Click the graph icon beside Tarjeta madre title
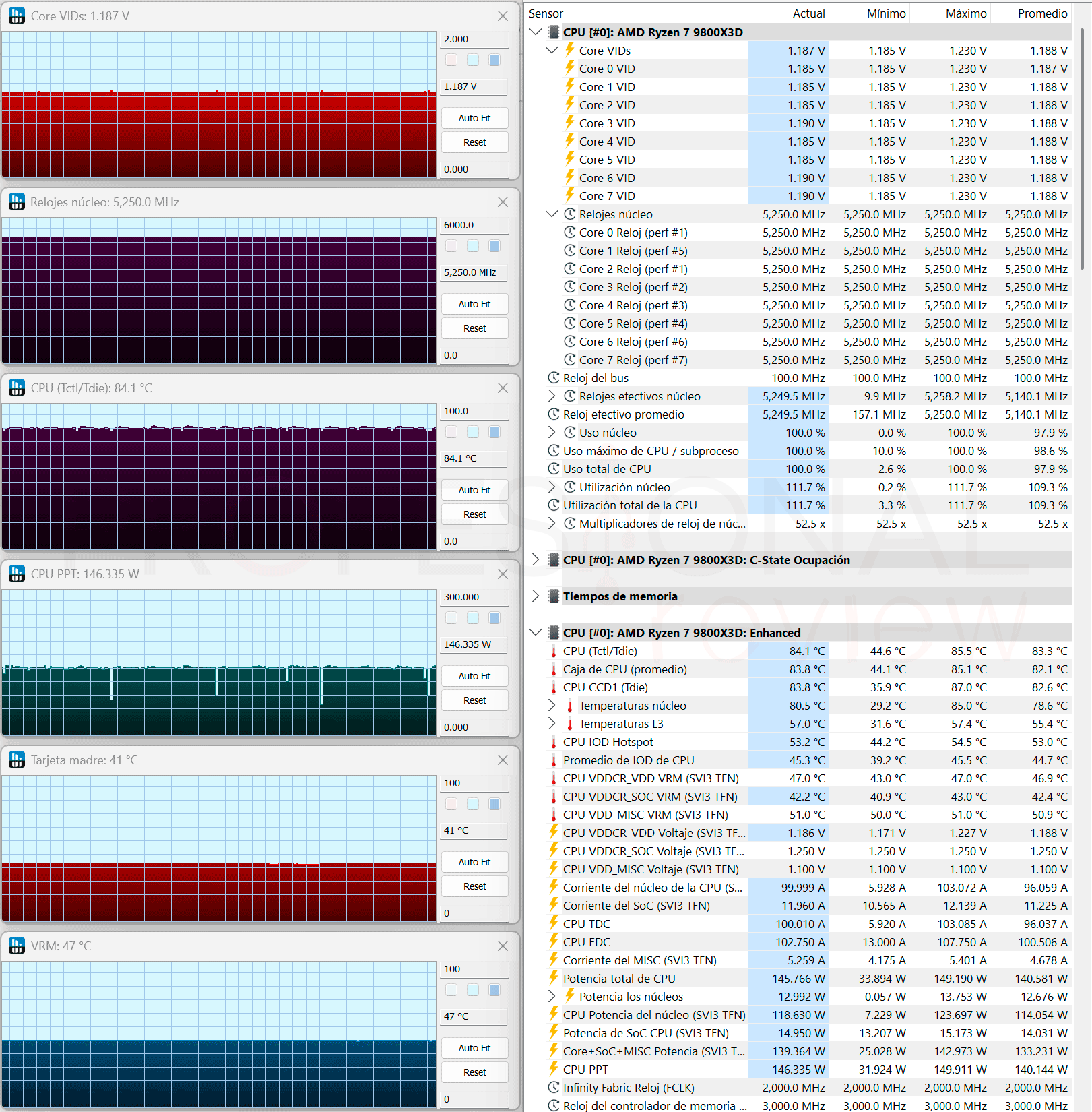Image resolution: width=1092 pixels, height=1112 pixels. tap(17, 760)
